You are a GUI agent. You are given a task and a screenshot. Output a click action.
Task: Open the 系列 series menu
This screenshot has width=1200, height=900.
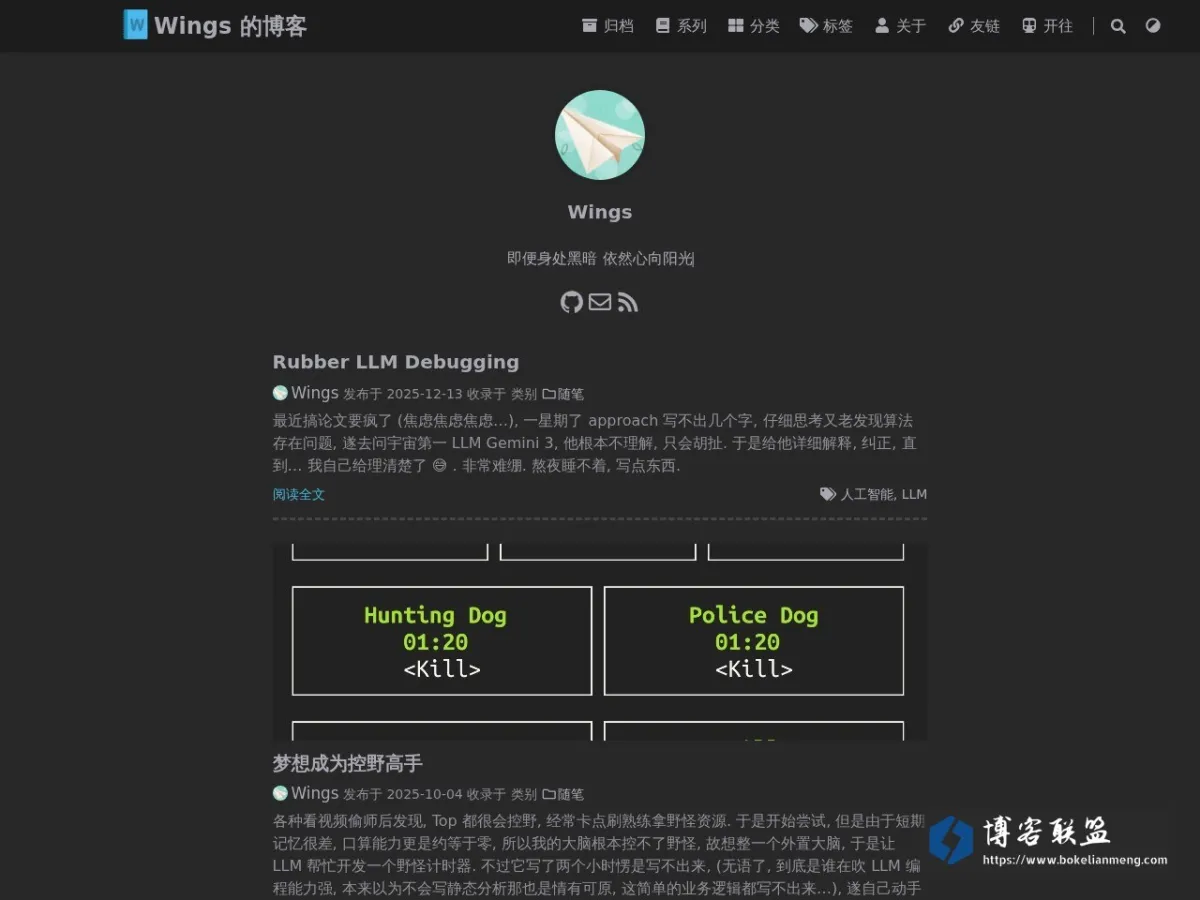tap(681, 26)
